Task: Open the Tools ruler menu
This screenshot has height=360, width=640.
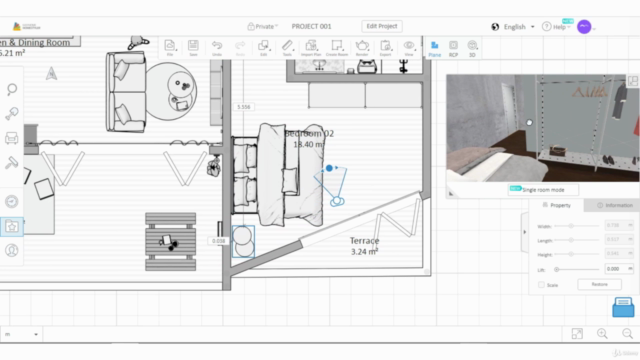Action: click(x=287, y=47)
